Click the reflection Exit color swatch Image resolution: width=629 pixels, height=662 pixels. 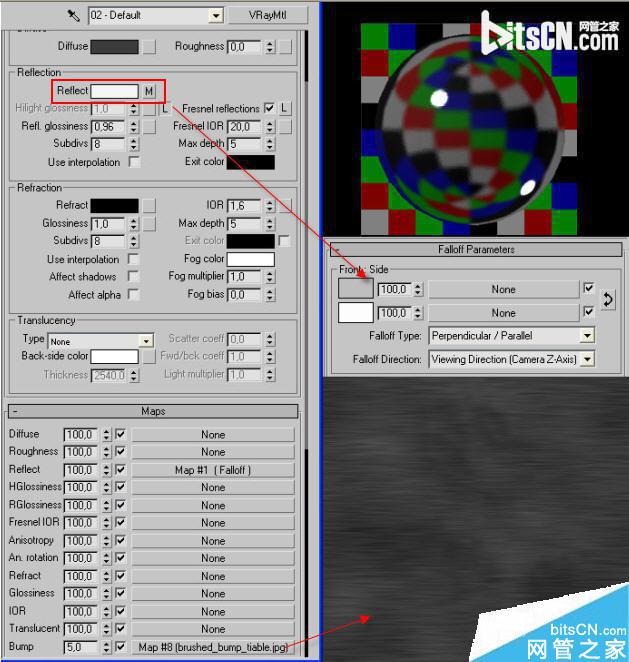(x=251, y=162)
